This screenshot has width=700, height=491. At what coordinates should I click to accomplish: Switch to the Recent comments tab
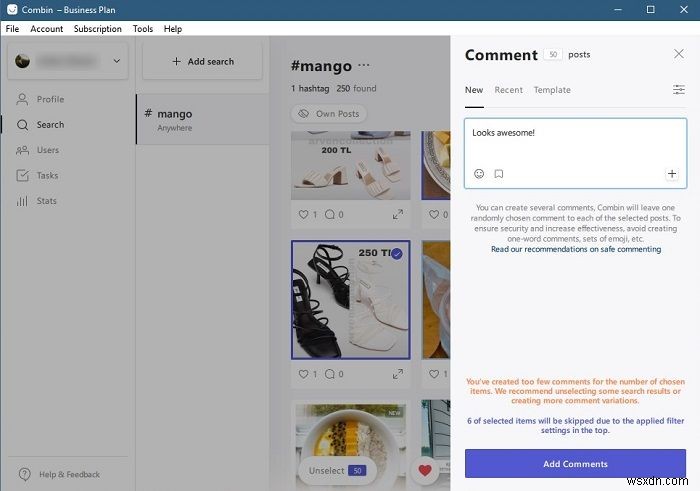(508, 90)
